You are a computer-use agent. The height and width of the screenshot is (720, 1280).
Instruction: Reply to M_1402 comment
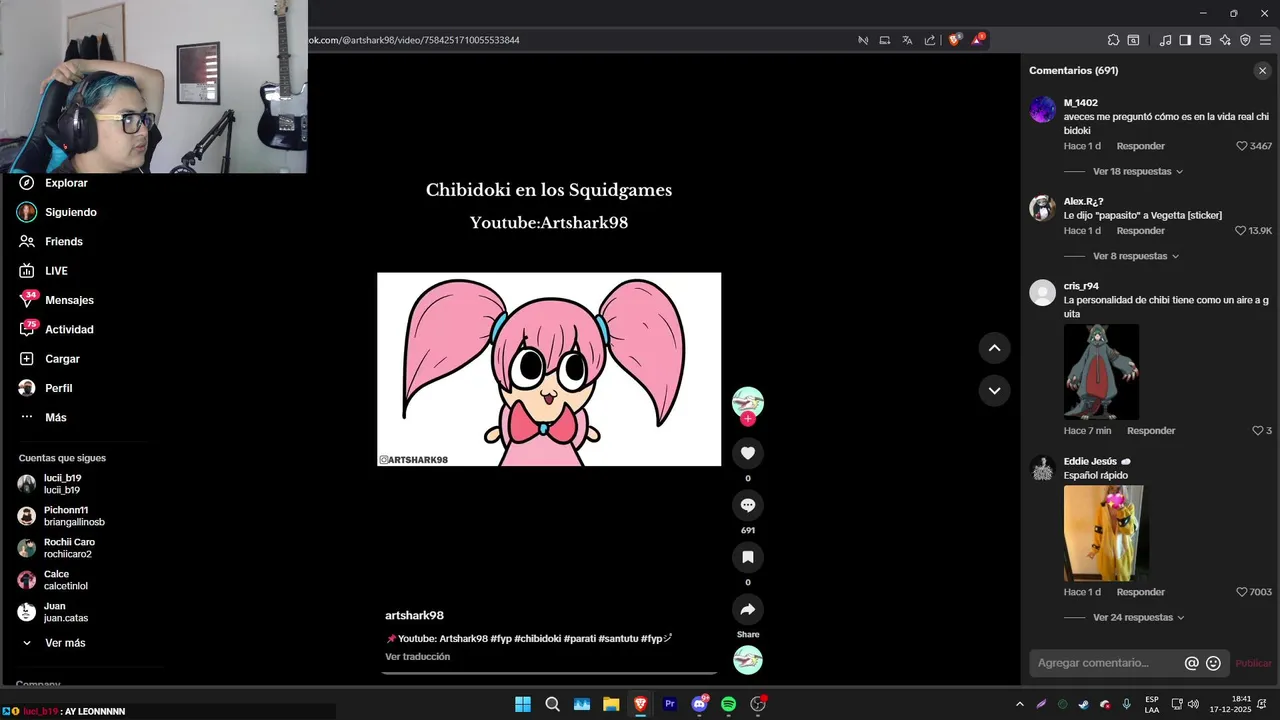pos(1140,146)
